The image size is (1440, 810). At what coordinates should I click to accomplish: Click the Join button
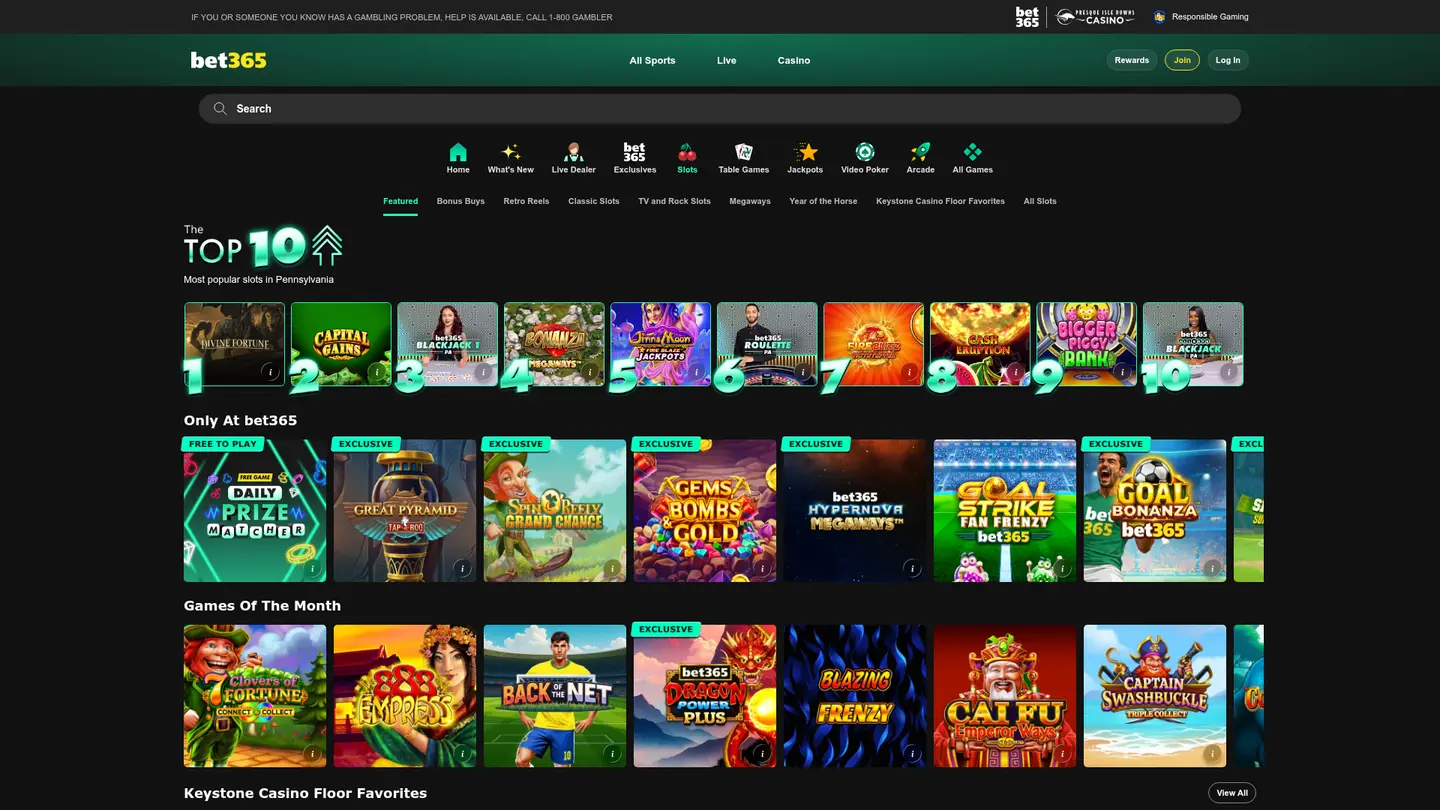(1182, 60)
